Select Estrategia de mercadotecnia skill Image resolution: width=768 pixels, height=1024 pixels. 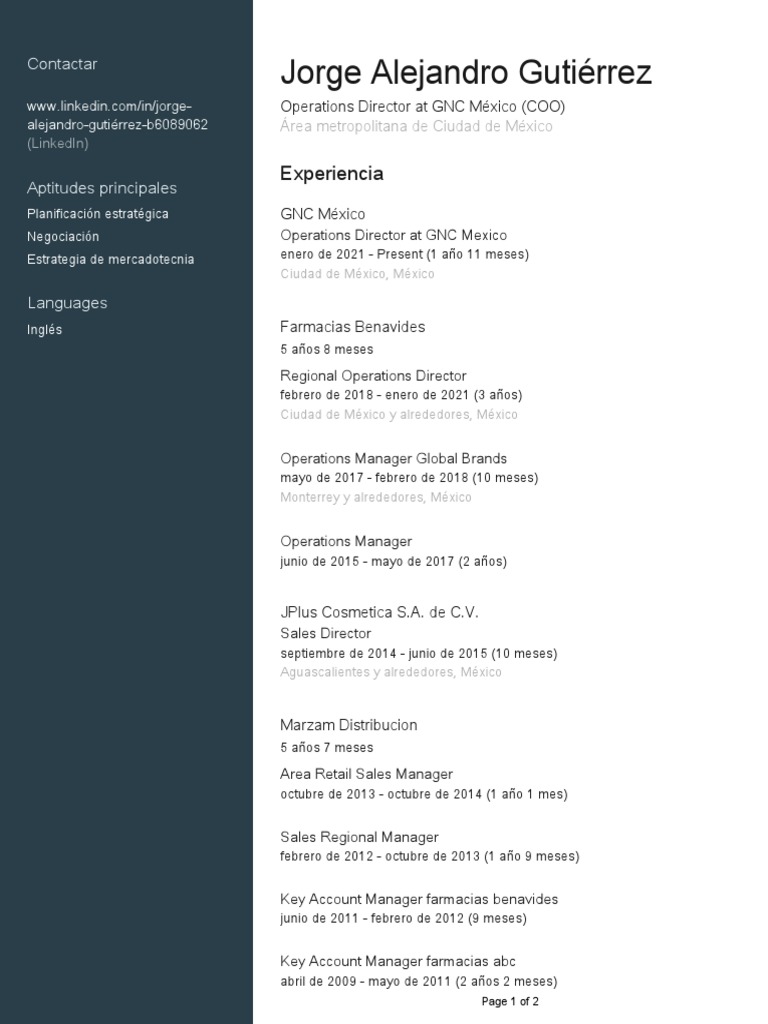pyautogui.click(x=111, y=260)
